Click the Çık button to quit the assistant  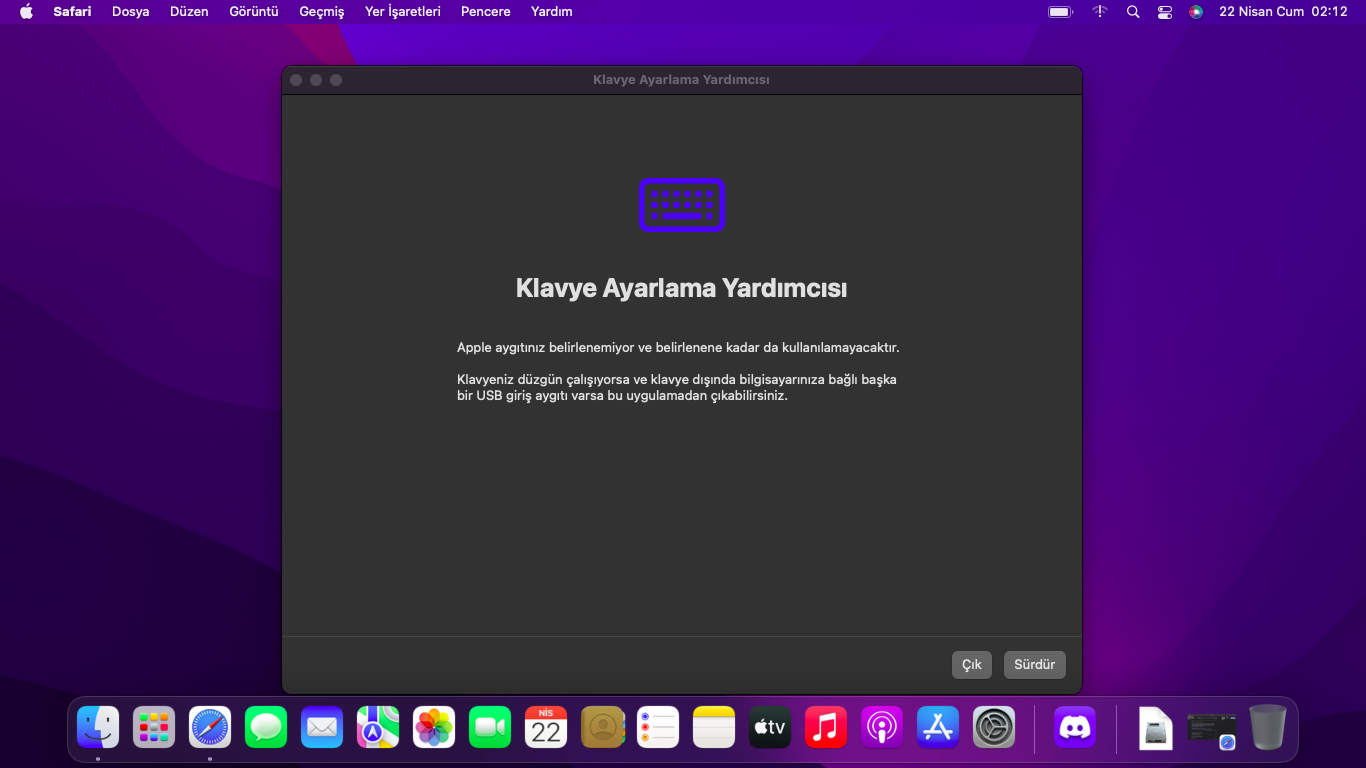pos(972,664)
